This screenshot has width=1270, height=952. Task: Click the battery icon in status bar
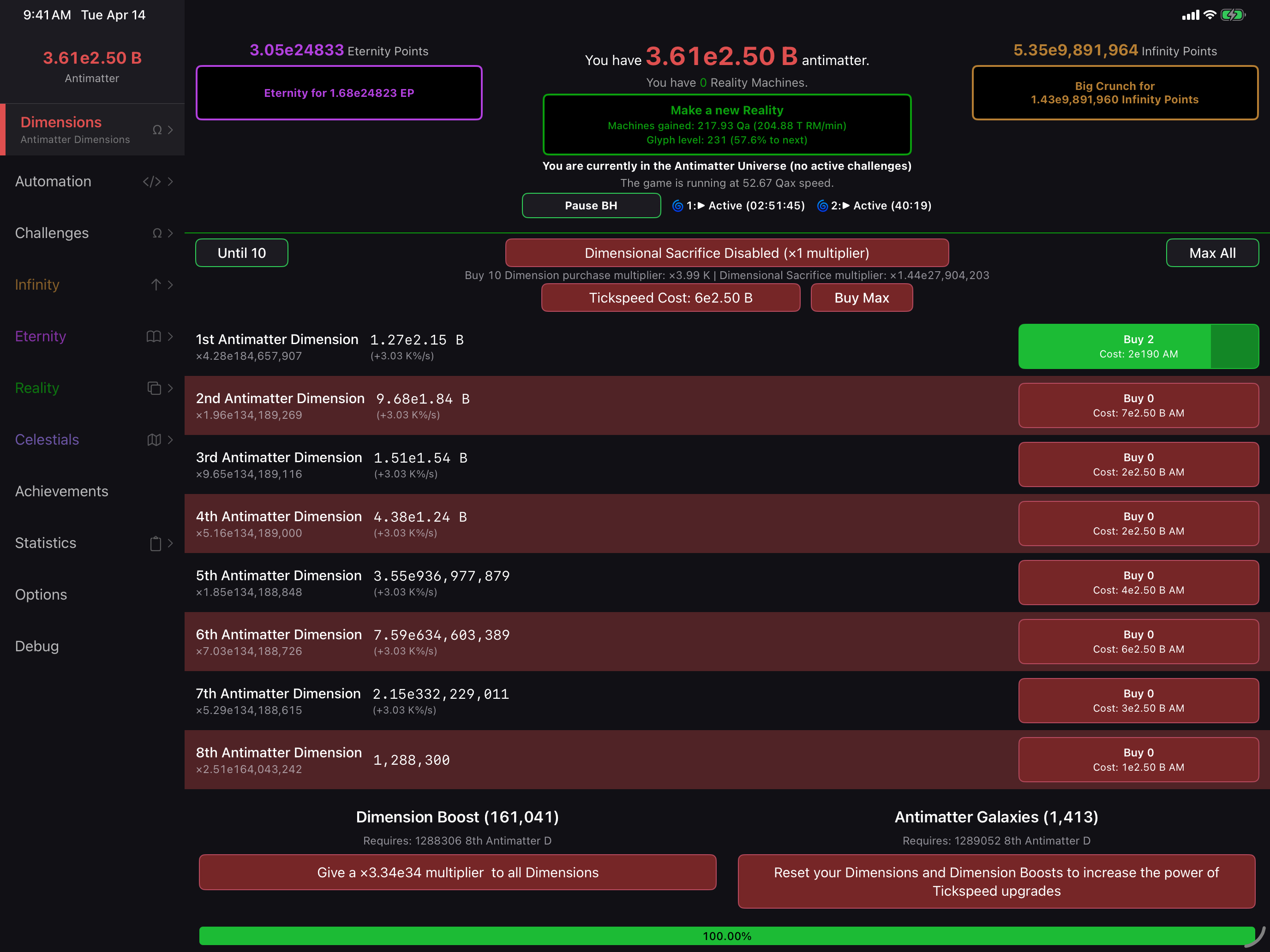pos(1232,15)
